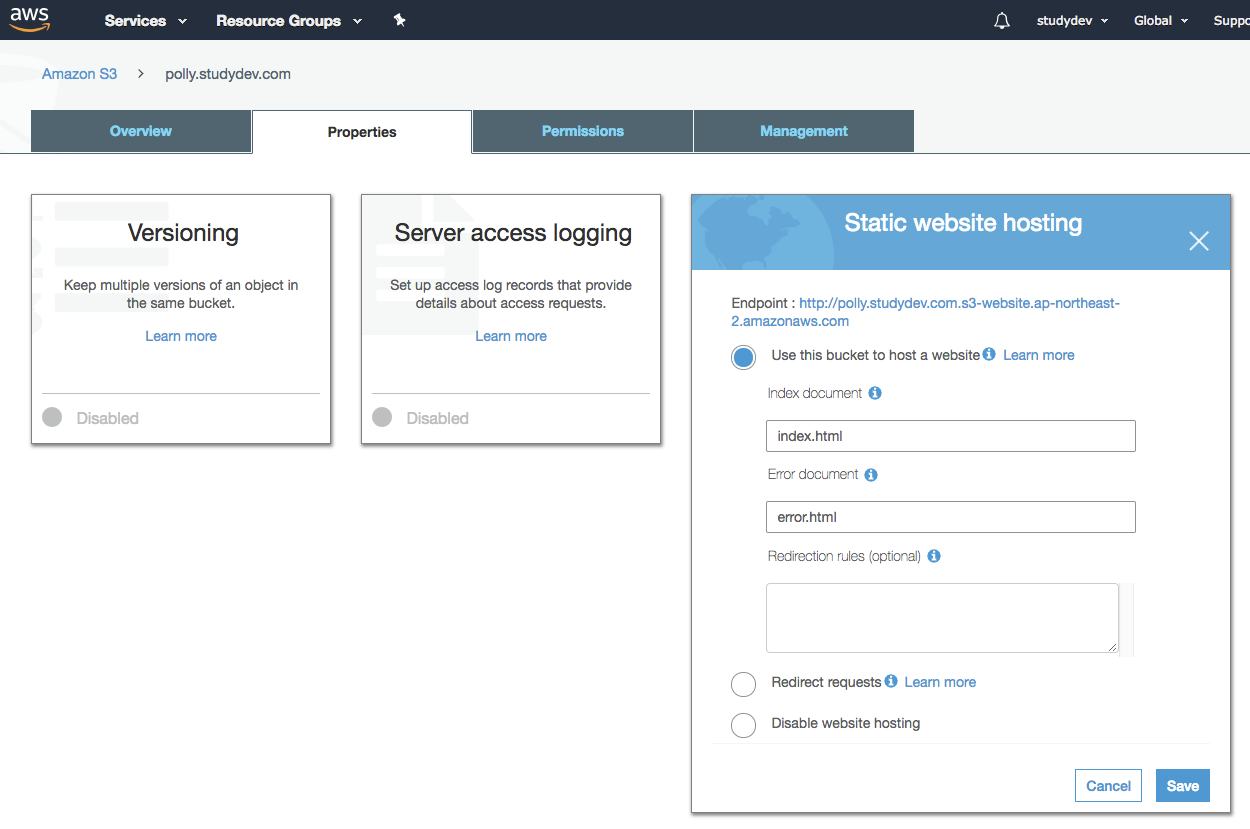1250x829 pixels.
Task: Click the Amazon S3 breadcrumb link
Action: 79,74
